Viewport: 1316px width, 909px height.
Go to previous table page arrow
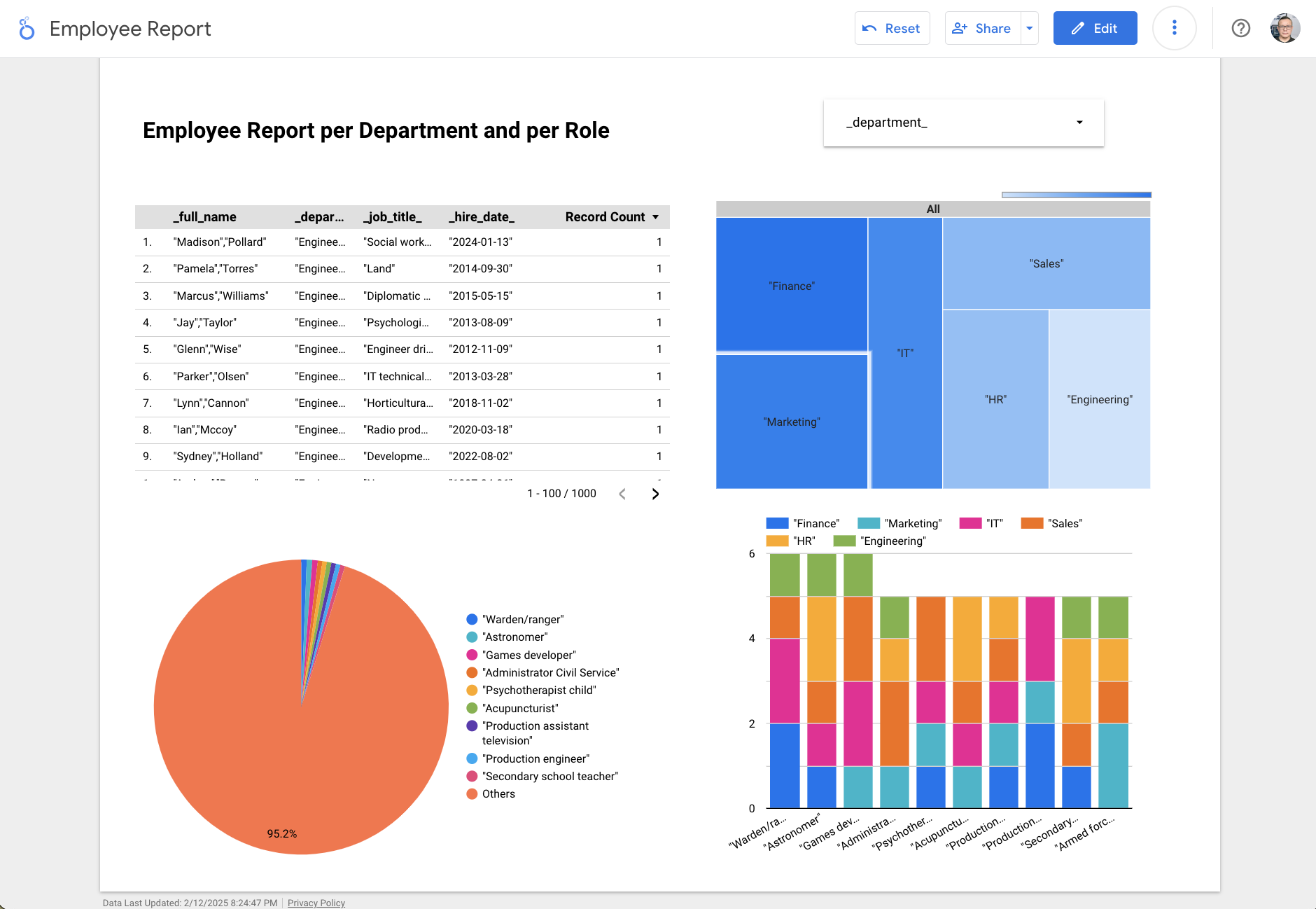tap(622, 494)
